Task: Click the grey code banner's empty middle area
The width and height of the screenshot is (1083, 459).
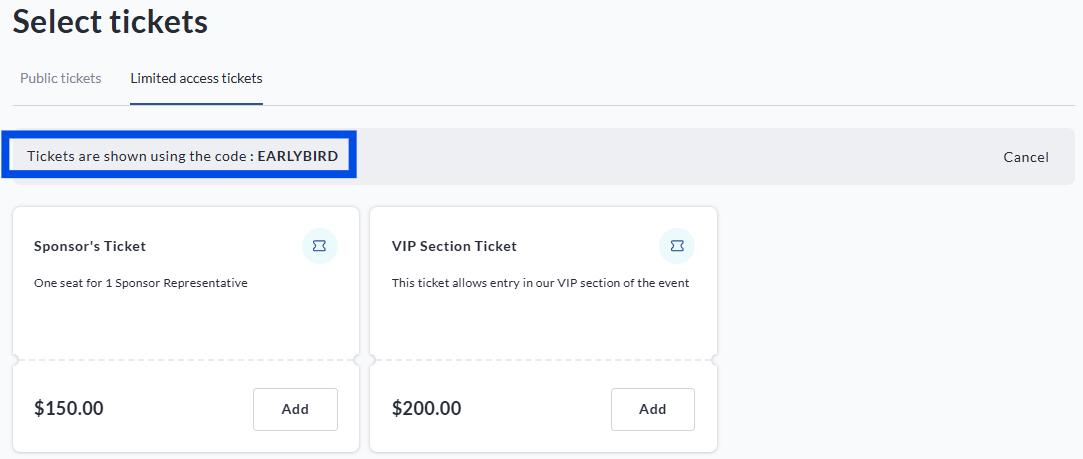Action: coord(670,157)
